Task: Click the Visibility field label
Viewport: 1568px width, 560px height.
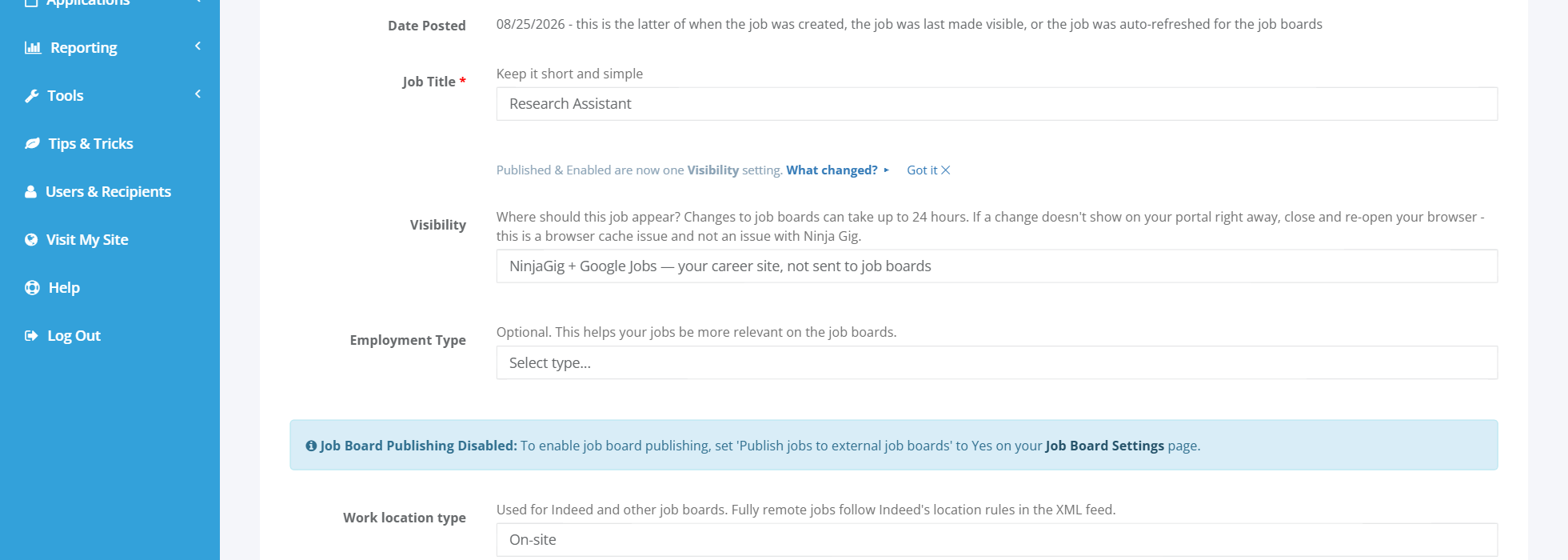Action: tap(438, 225)
